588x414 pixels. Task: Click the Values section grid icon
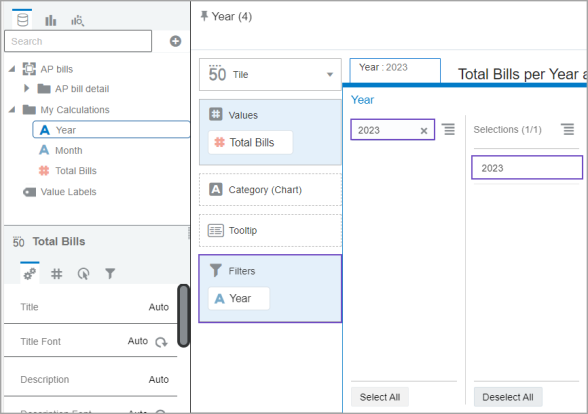click(x=216, y=114)
